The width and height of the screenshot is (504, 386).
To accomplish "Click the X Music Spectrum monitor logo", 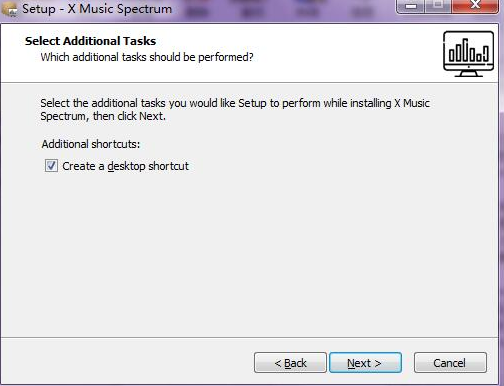I will (468, 54).
